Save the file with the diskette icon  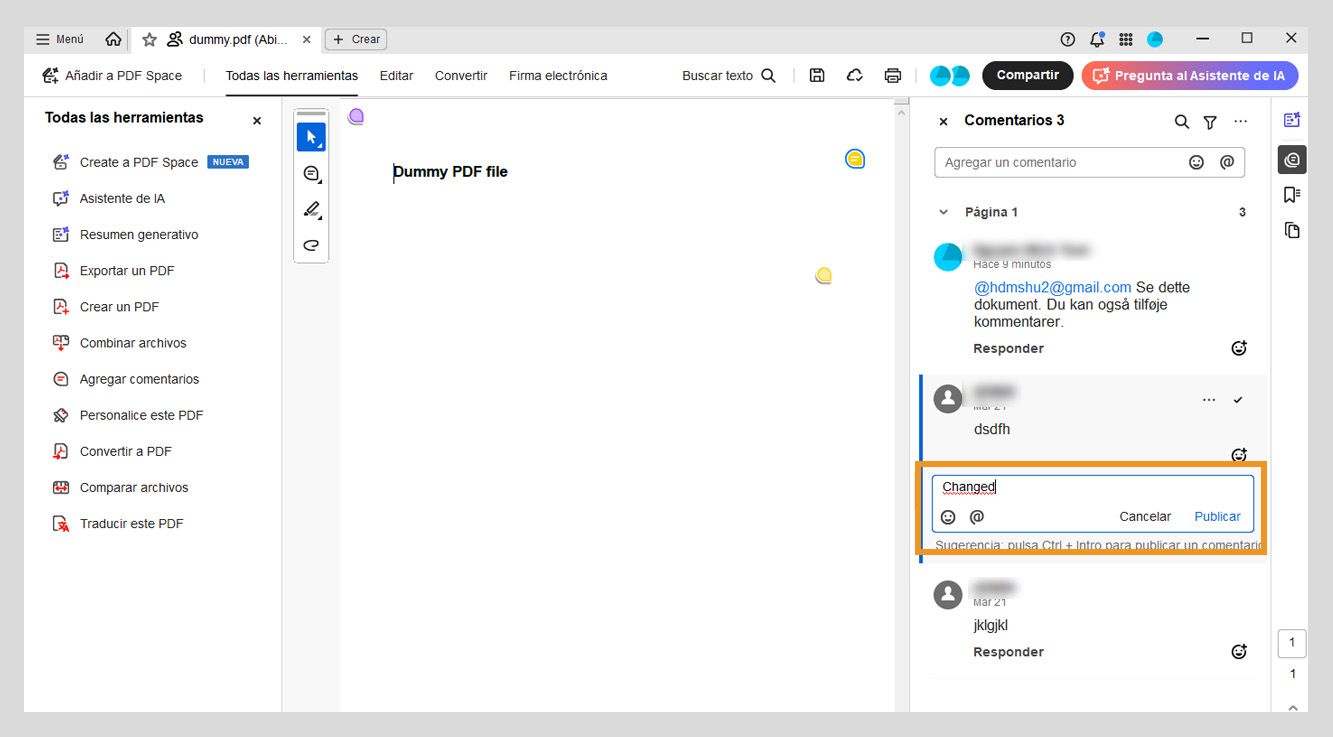(817, 76)
